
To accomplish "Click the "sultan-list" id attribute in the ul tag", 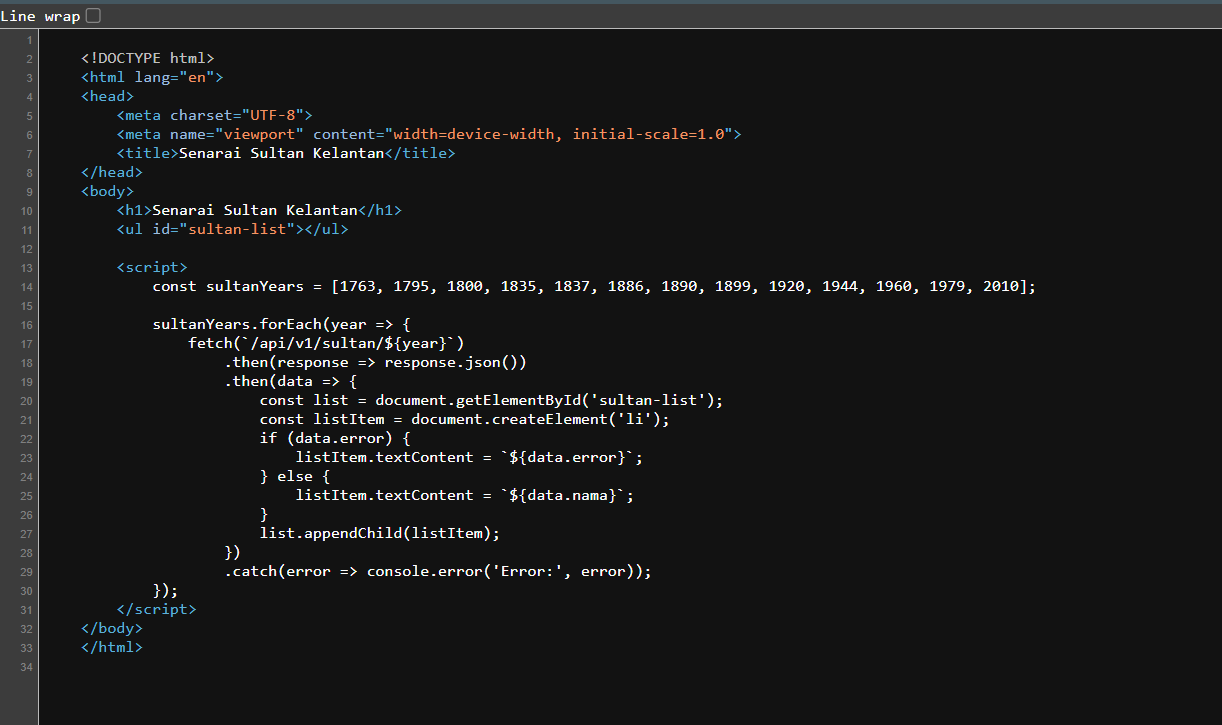I will (x=239, y=230).
